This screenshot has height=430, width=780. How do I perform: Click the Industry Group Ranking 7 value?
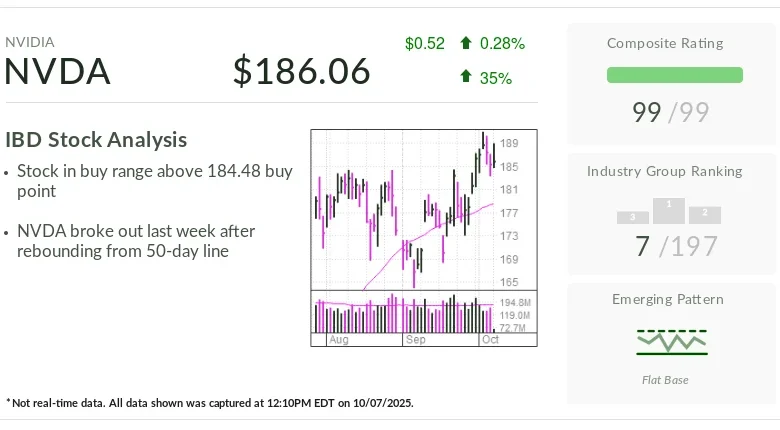coord(643,245)
